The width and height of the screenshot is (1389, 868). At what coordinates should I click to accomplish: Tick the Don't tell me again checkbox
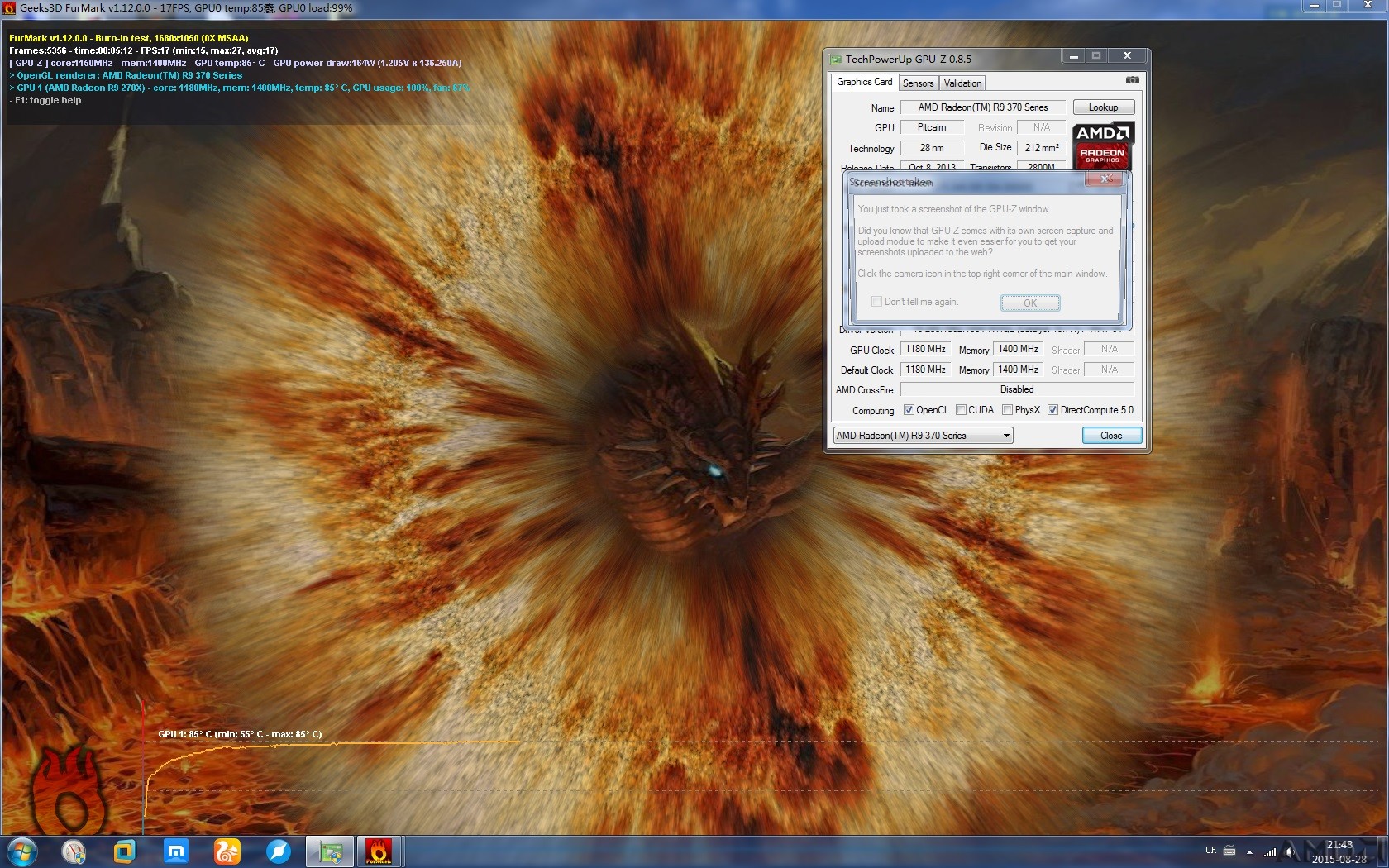coord(876,302)
